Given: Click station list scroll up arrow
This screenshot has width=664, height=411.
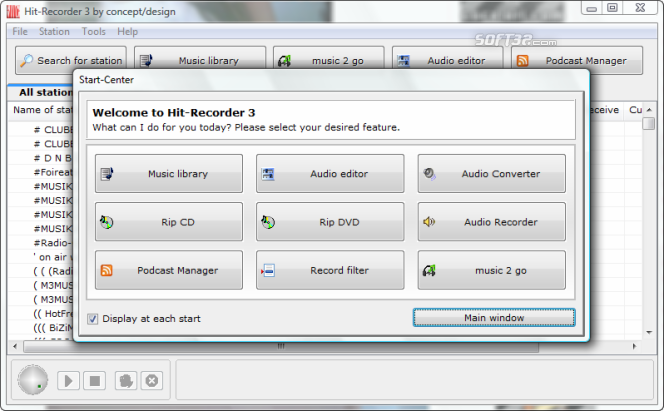Looking at the screenshot, I should pyautogui.click(x=649, y=110).
